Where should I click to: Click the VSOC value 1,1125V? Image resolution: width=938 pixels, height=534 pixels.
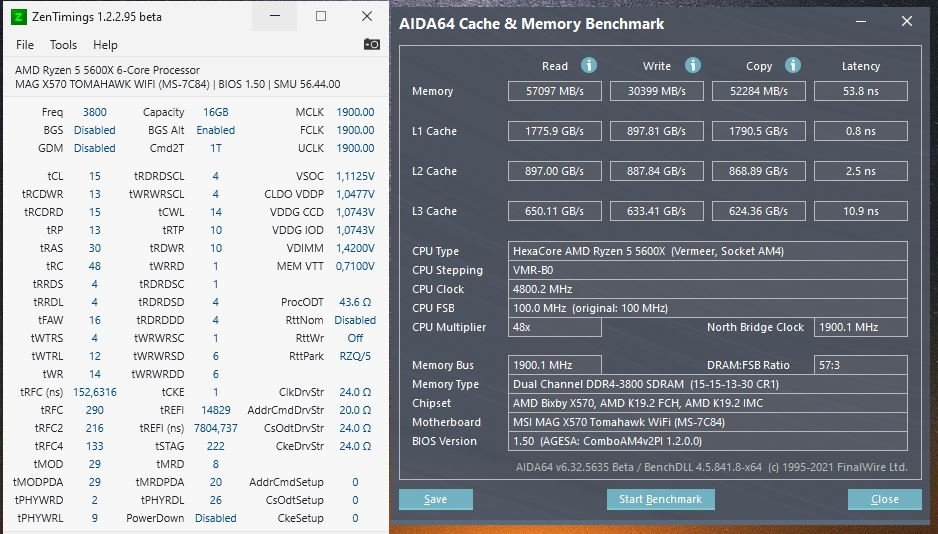[x=355, y=176]
